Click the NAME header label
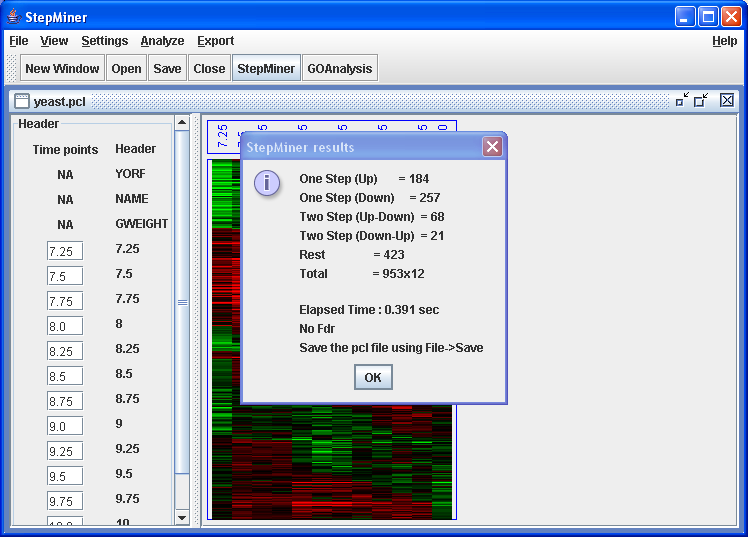The height and width of the screenshot is (537, 748). tap(132, 198)
